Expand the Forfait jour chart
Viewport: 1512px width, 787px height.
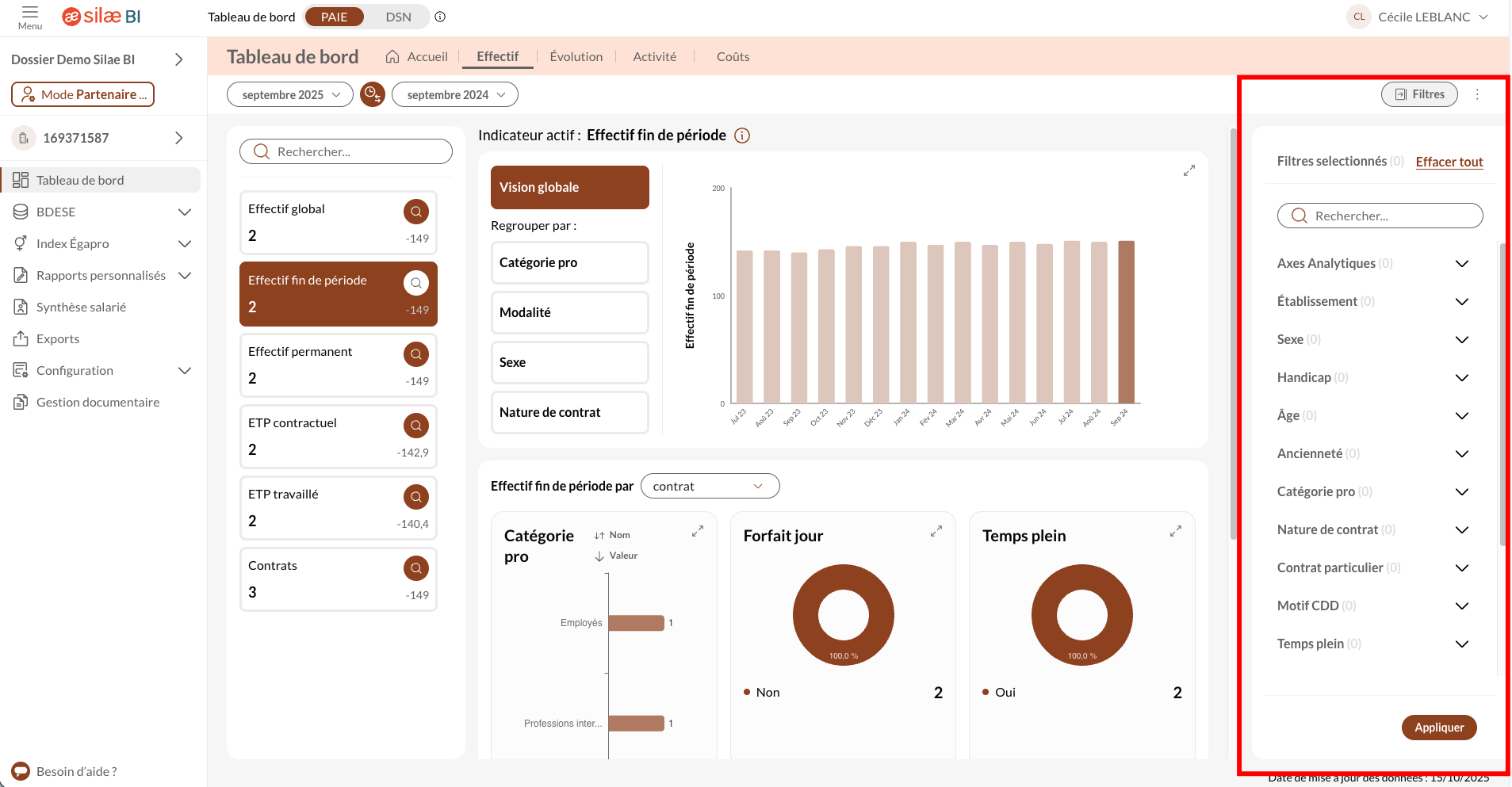(x=936, y=531)
